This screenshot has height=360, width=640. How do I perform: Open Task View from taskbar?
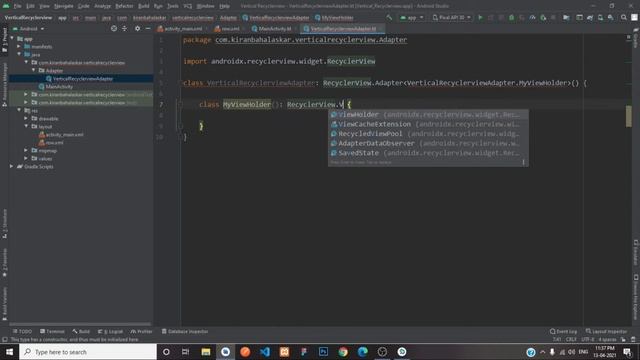(x=185, y=352)
